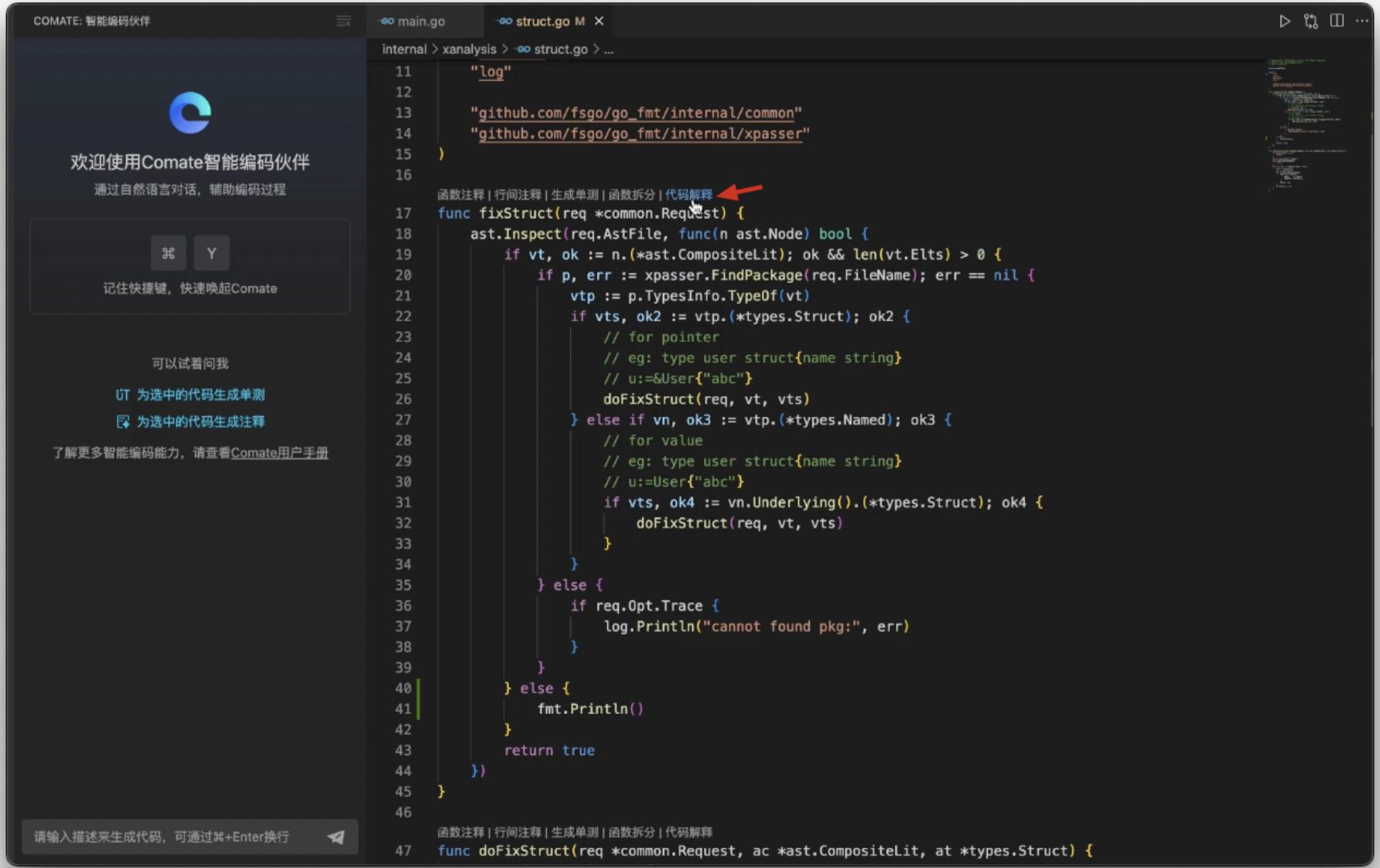Click the internal breadcrumb
Viewport: 1380px width, 868px height.
point(404,50)
